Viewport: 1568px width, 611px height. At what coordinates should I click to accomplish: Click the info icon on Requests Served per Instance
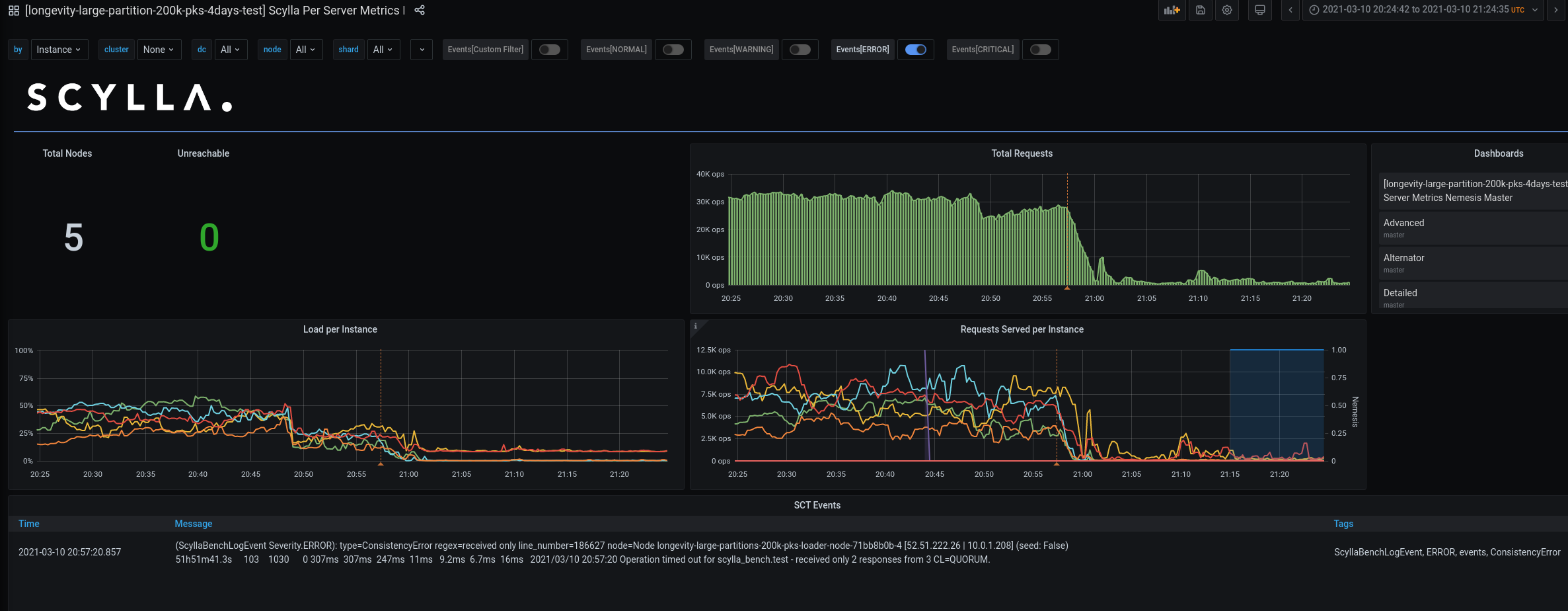[695, 326]
